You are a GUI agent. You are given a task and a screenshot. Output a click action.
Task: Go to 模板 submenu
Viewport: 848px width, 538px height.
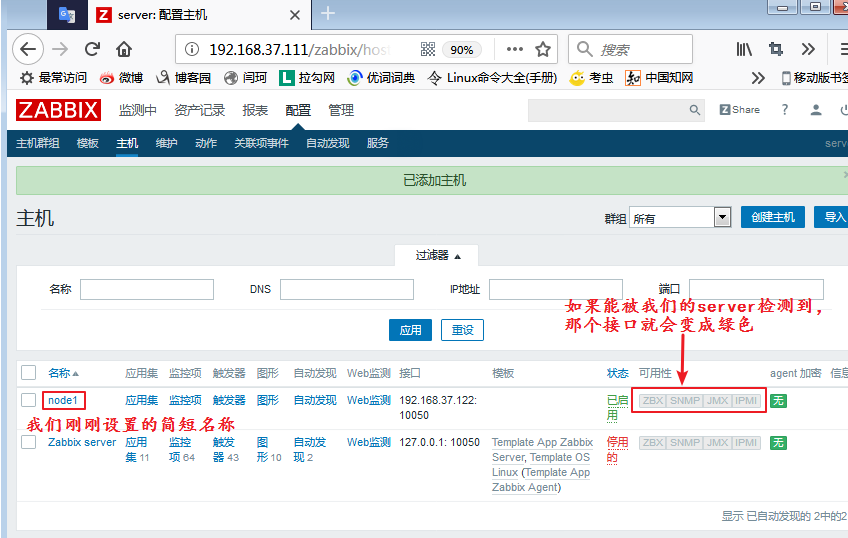pyautogui.click(x=88, y=143)
